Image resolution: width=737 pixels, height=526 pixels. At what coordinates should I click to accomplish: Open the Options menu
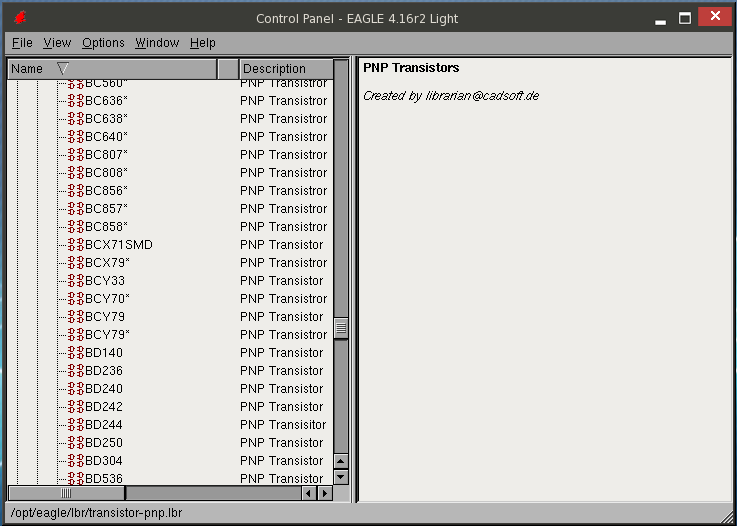[103, 43]
